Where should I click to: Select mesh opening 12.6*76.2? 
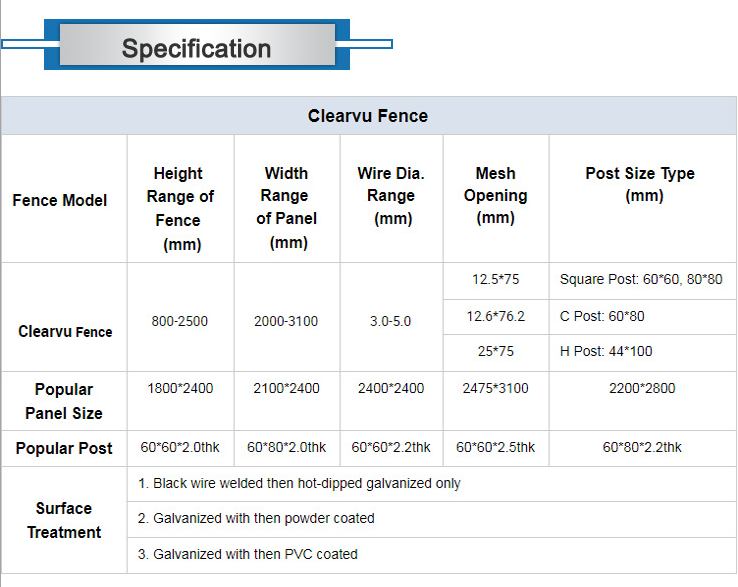coord(496,316)
